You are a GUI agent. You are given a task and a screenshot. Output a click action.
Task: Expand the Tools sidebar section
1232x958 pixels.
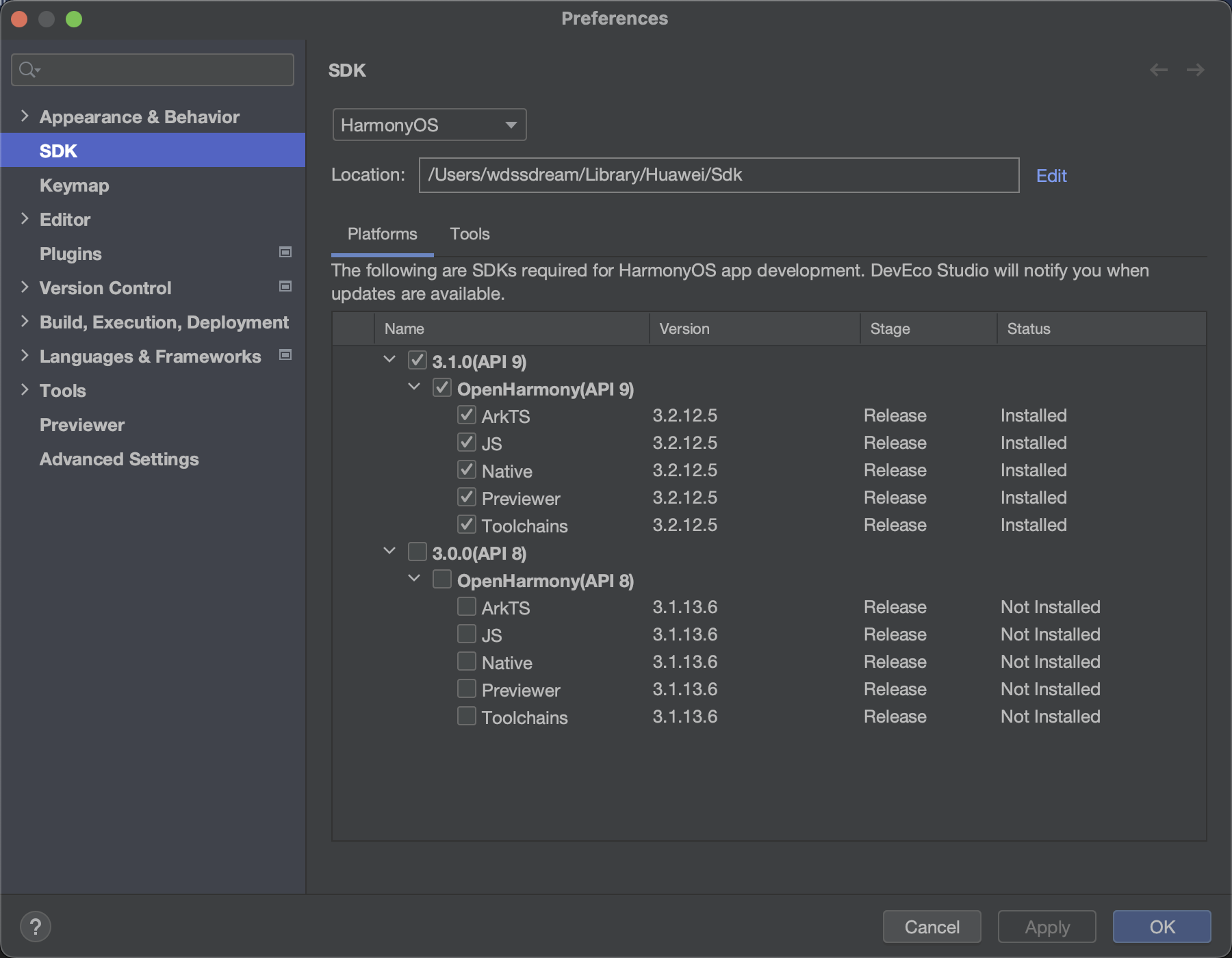click(25, 389)
